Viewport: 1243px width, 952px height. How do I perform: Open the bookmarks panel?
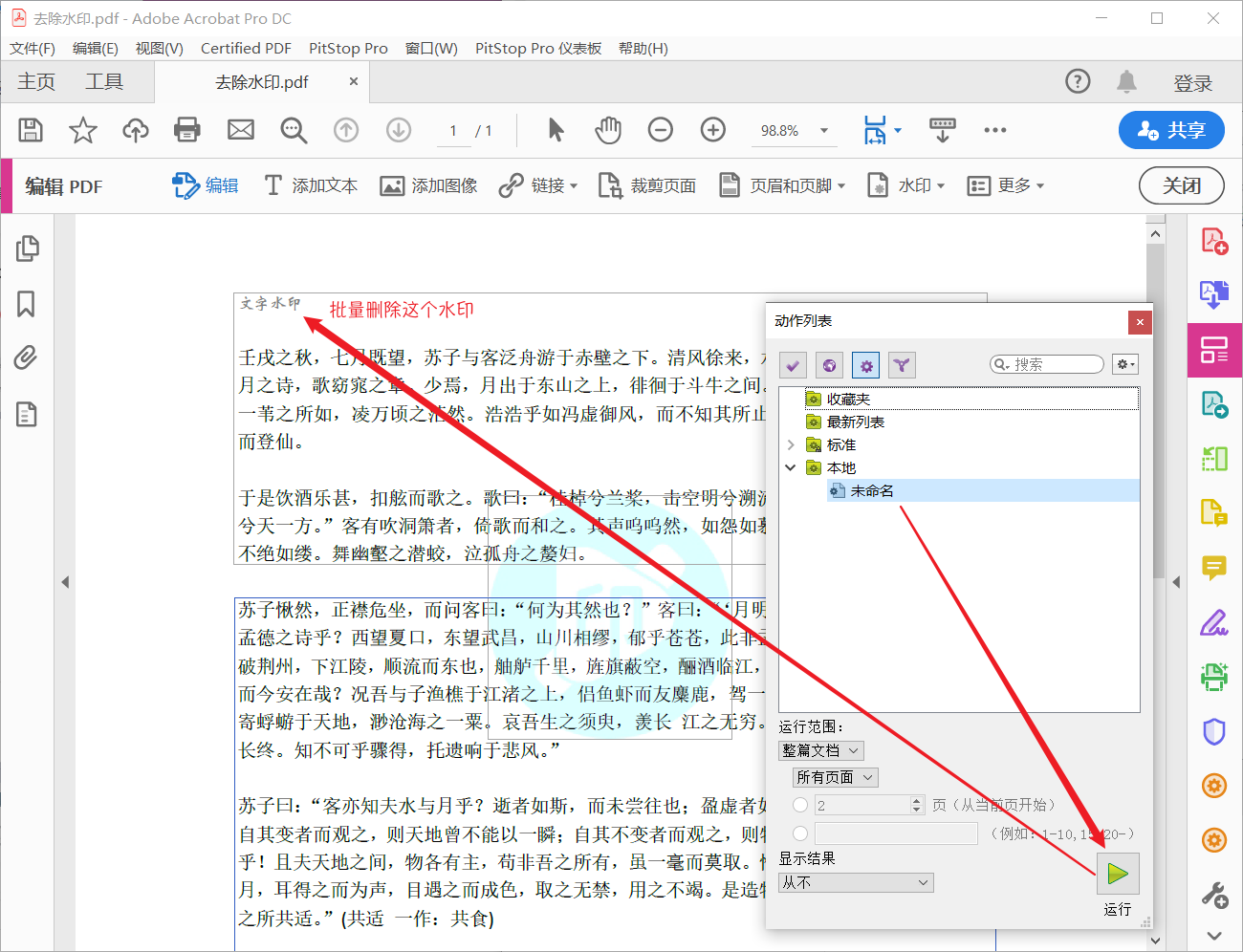pyautogui.click(x=26, y=304)
